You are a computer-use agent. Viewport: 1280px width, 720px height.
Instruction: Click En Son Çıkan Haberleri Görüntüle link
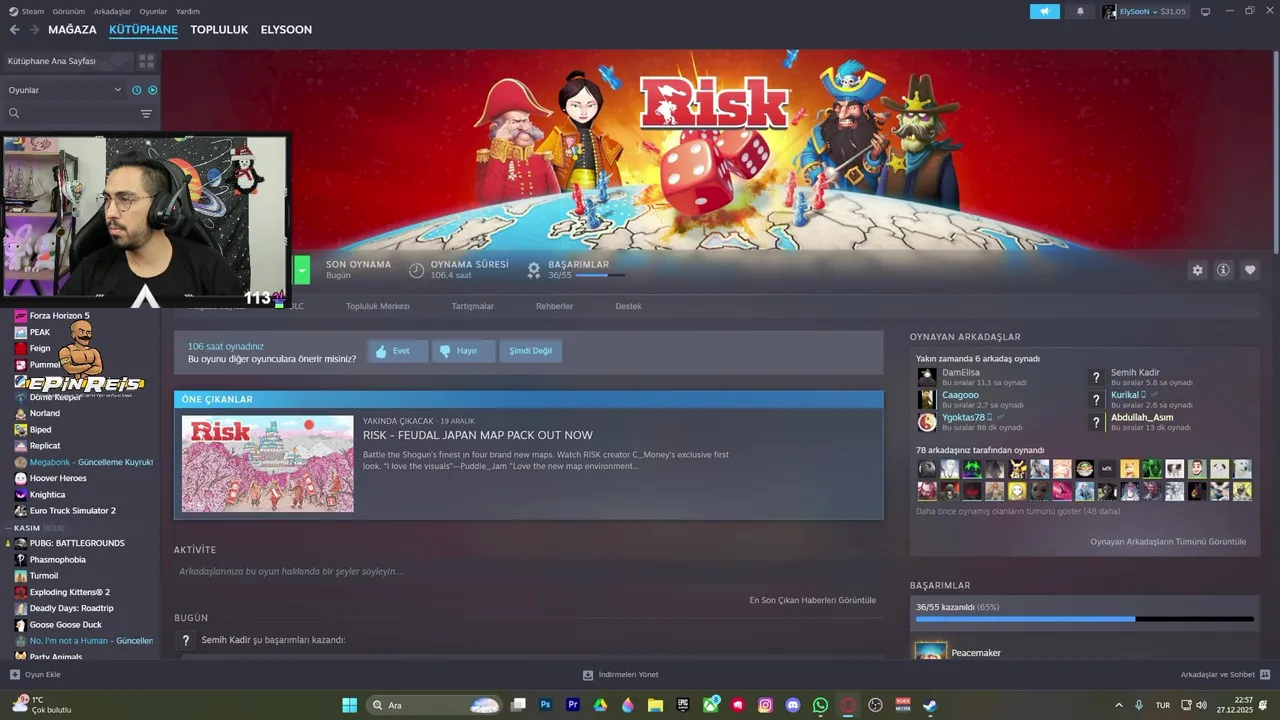[x=813, y=600]
